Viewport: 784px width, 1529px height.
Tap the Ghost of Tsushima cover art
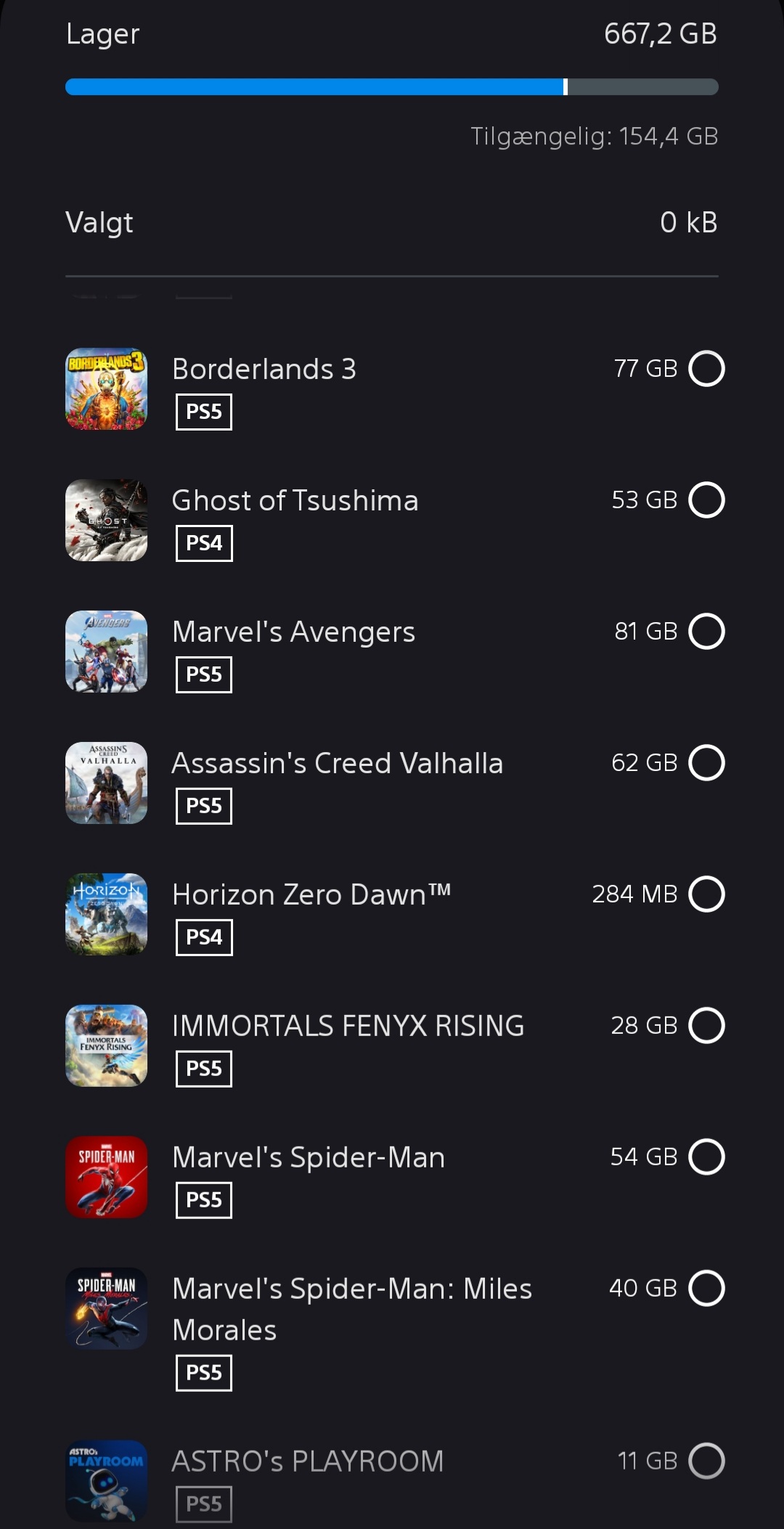click(106, 520)
